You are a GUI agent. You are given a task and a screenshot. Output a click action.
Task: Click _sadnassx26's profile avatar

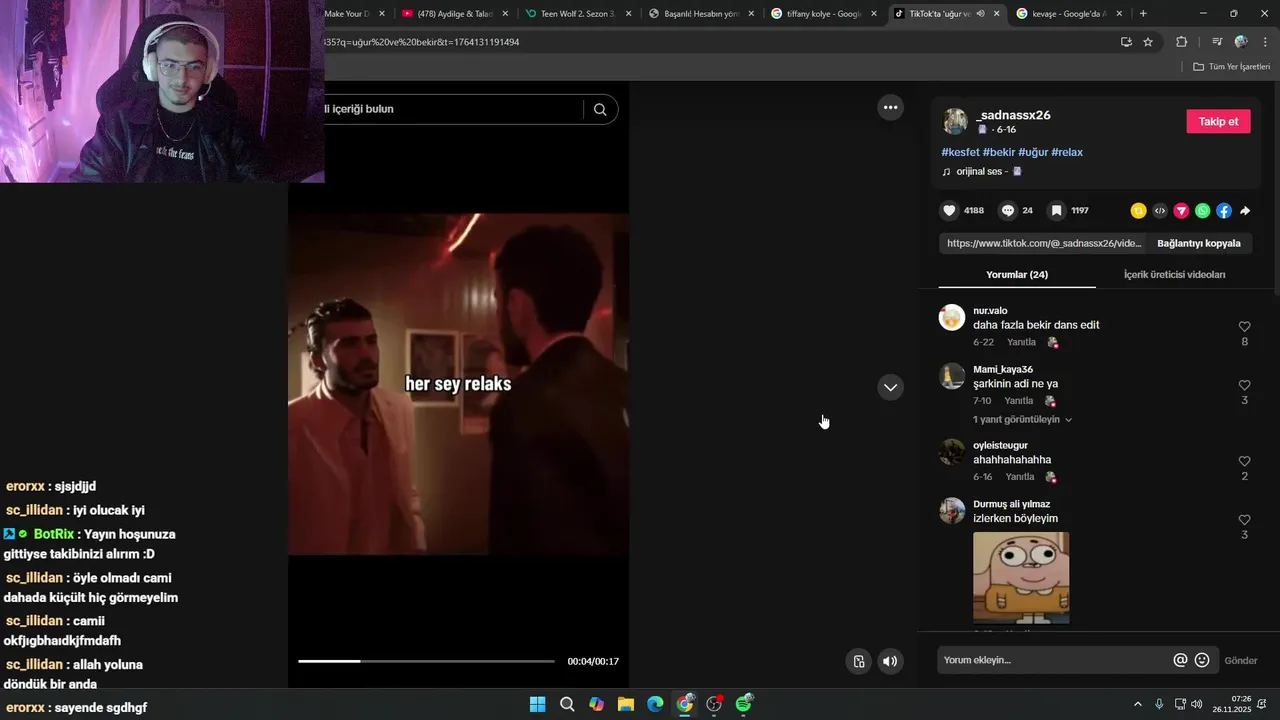coord(955,121)
